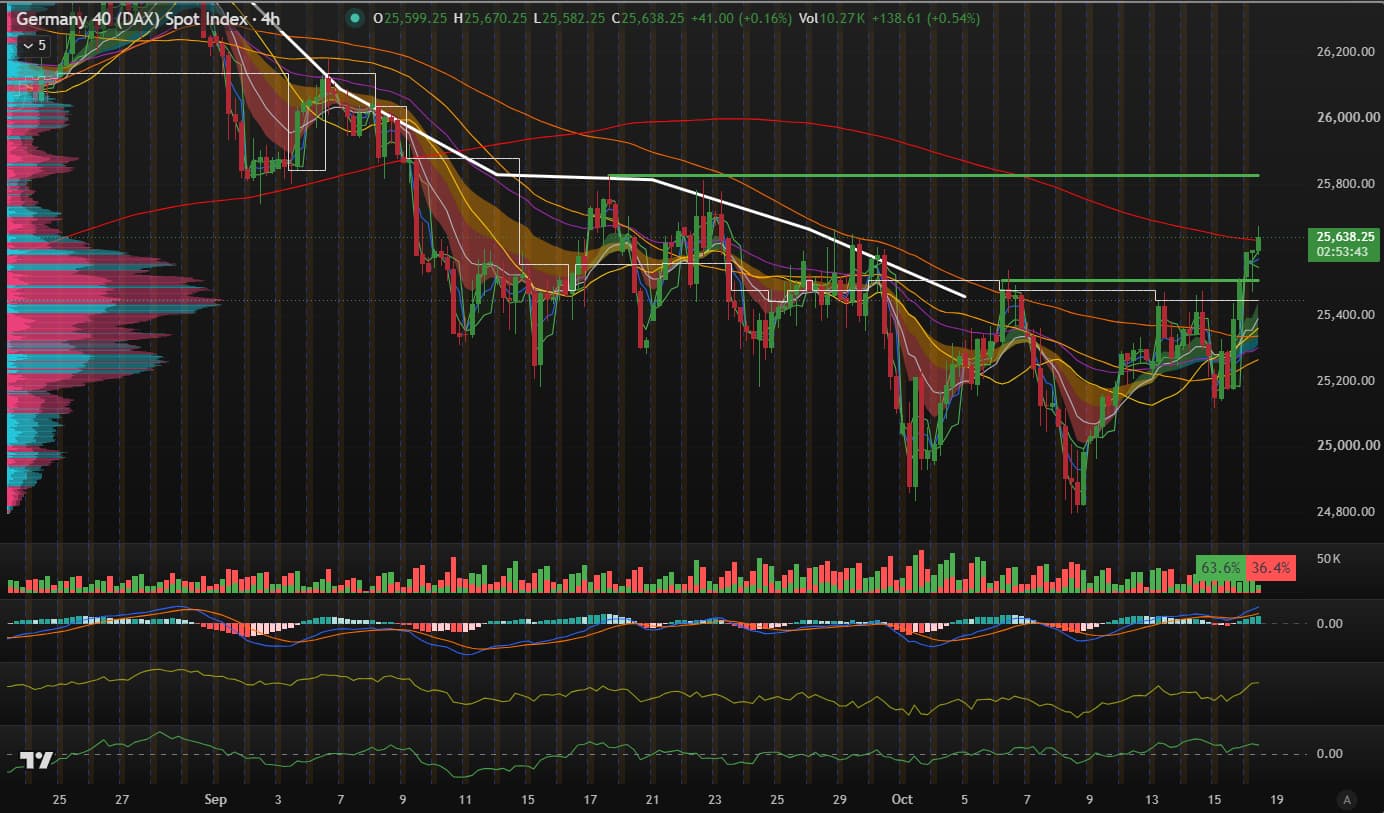The width and height of the screenshot is (1384, 813).
Task: Click the green 63.6% buy volume label
Action: [1220, 568]
